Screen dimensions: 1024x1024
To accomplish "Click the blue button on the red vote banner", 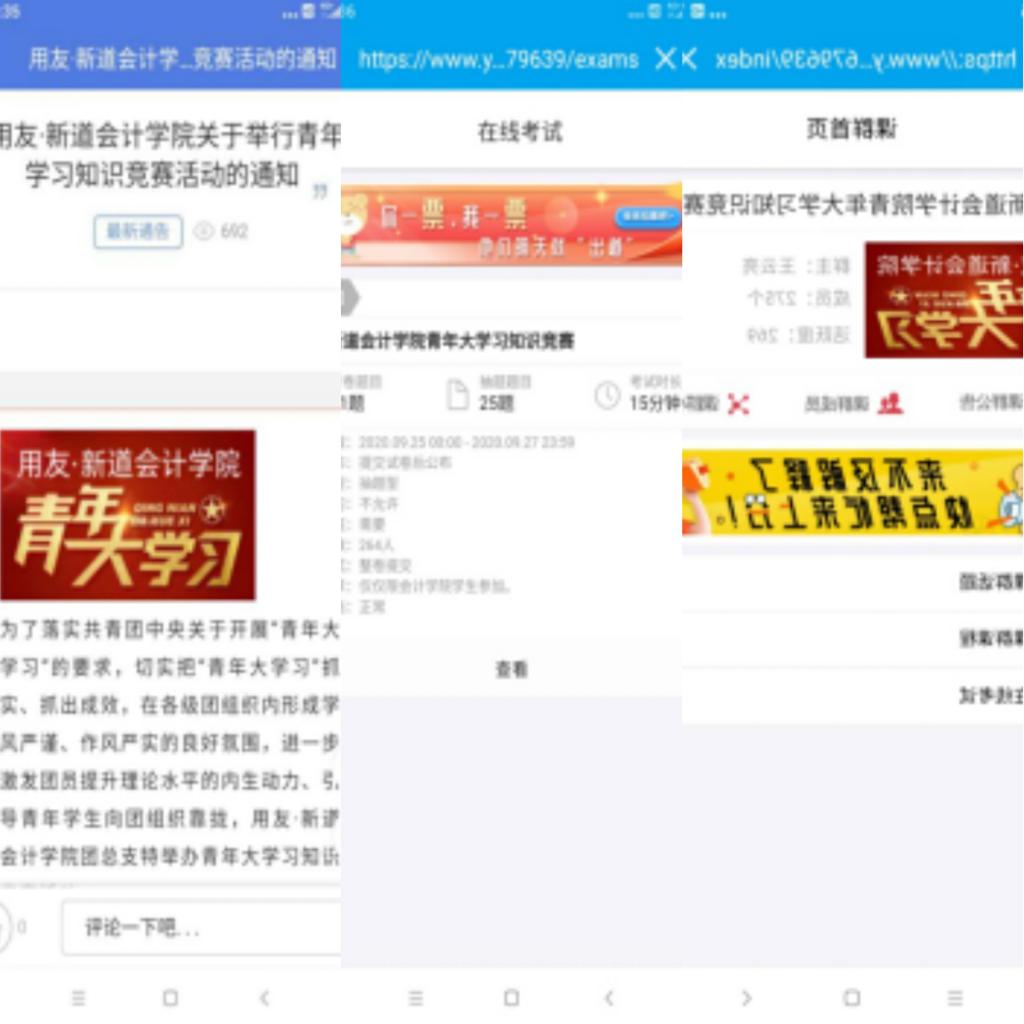I will pos(646,215).
